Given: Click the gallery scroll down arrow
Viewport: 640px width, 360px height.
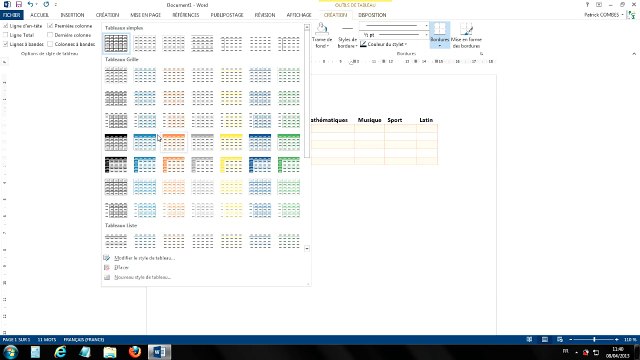Looking at the screenshot, I should coord(307,248).
